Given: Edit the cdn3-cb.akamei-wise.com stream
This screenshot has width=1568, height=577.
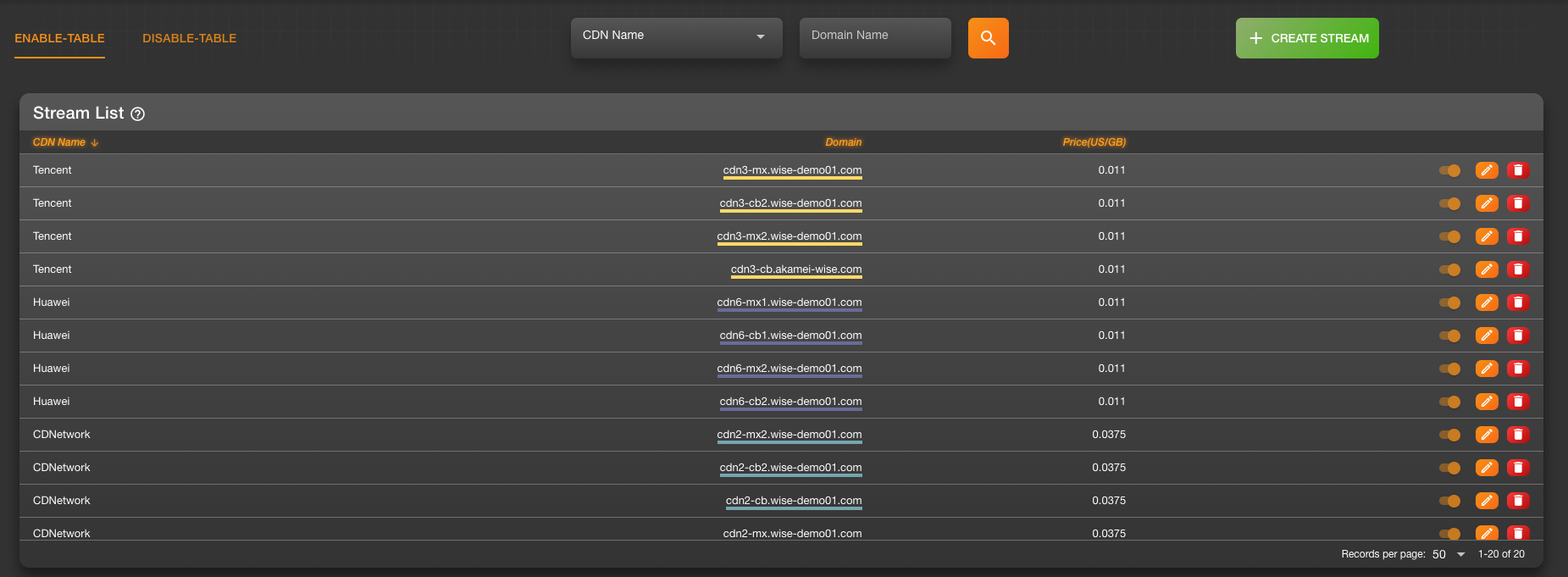Looking at the screenshot, I should pyautogui.click(x=1487, y=269).
